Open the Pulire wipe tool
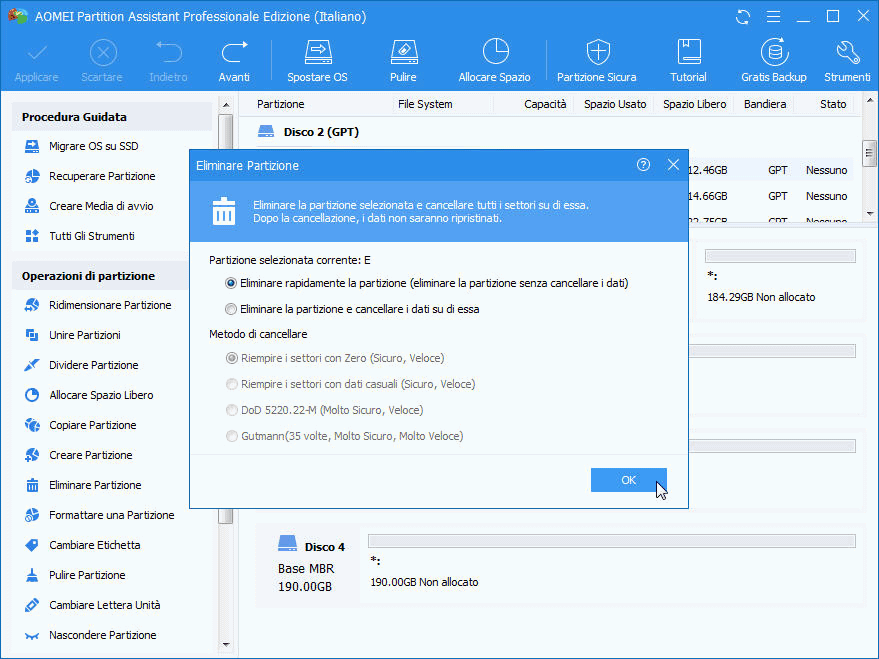 tap(403, 61)
